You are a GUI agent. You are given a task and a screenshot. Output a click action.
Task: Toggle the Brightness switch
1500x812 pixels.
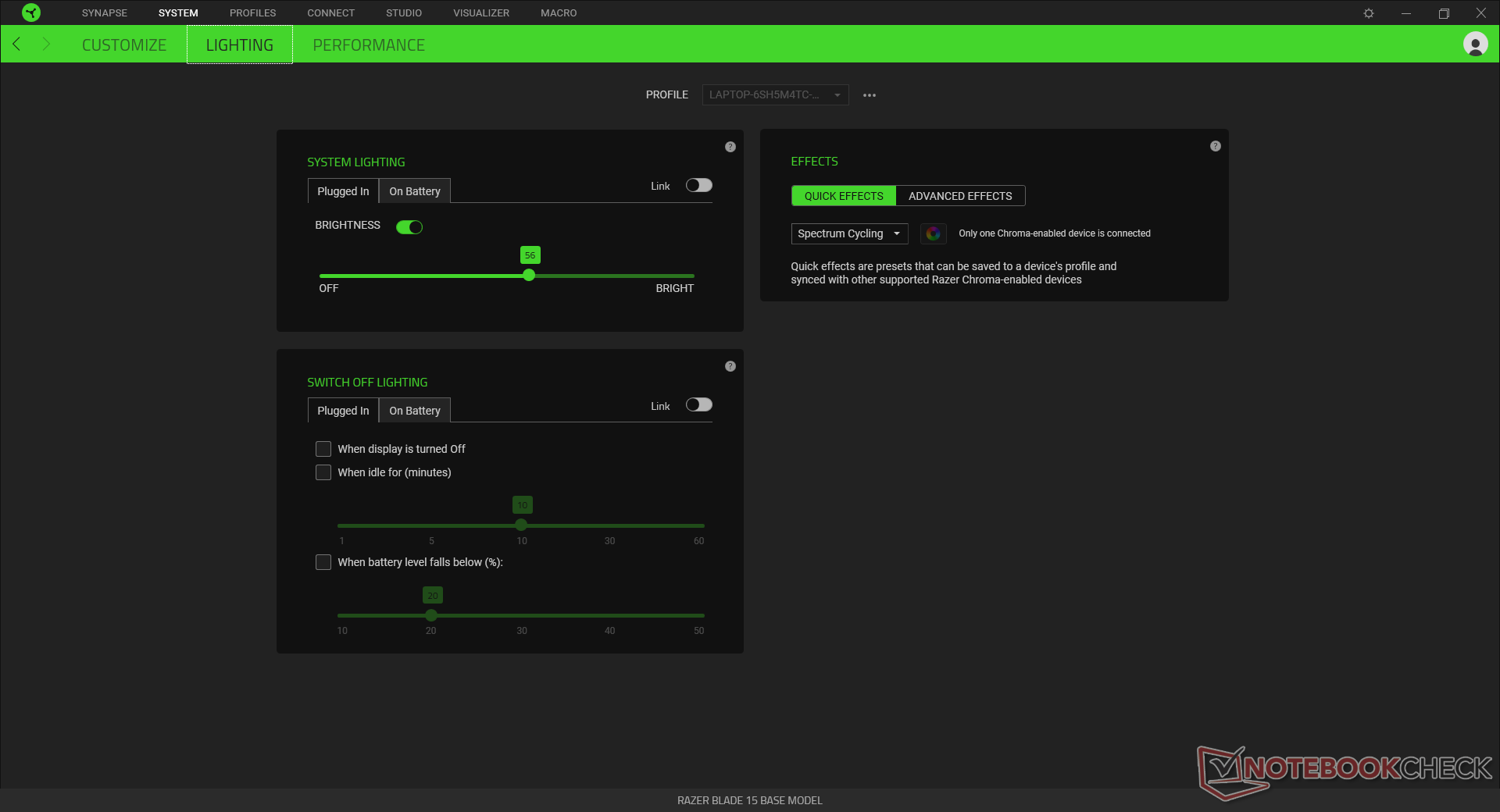[409, 227]
